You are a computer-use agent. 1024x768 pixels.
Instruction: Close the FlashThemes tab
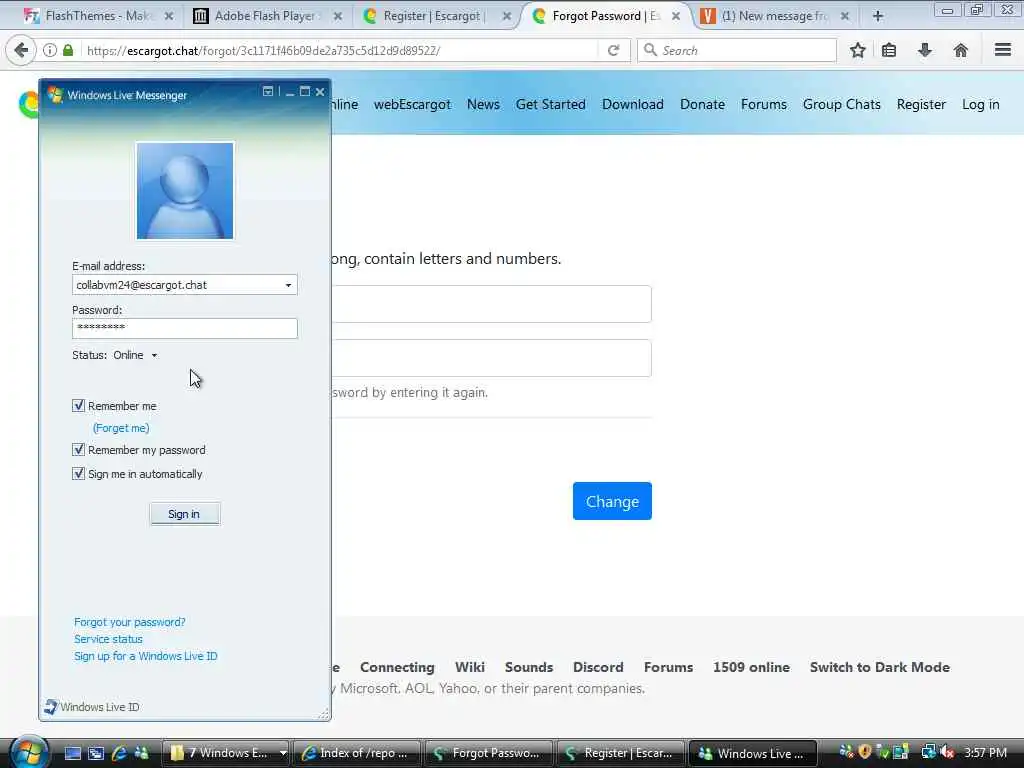click(x=168, y=16)
